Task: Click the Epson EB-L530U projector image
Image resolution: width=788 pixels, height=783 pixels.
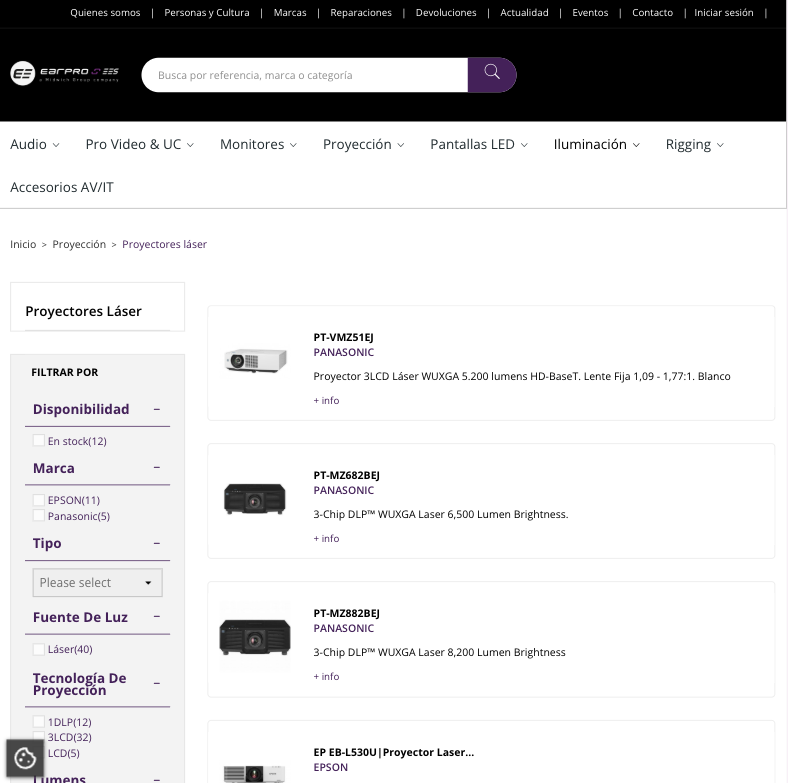Action: coord(254,773)
